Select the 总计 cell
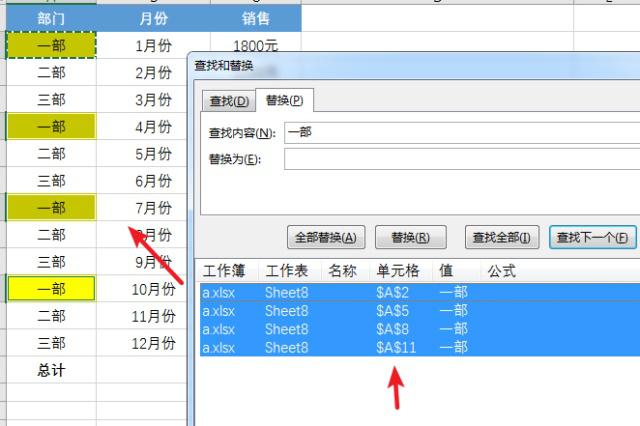Screen dimensions: 640x426 click(x=51, y=370)
